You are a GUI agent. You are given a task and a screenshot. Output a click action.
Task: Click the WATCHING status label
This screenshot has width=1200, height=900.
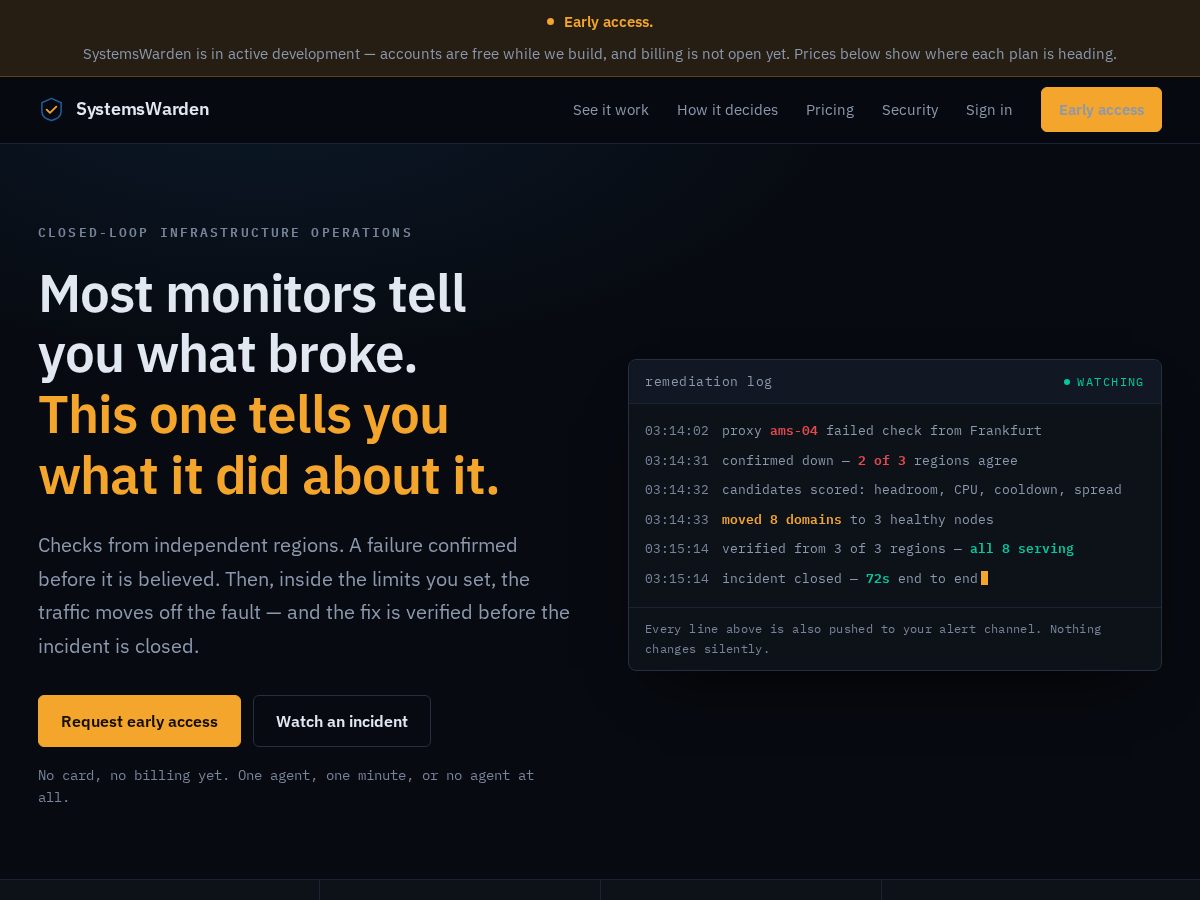click(x=1110, y=382)
